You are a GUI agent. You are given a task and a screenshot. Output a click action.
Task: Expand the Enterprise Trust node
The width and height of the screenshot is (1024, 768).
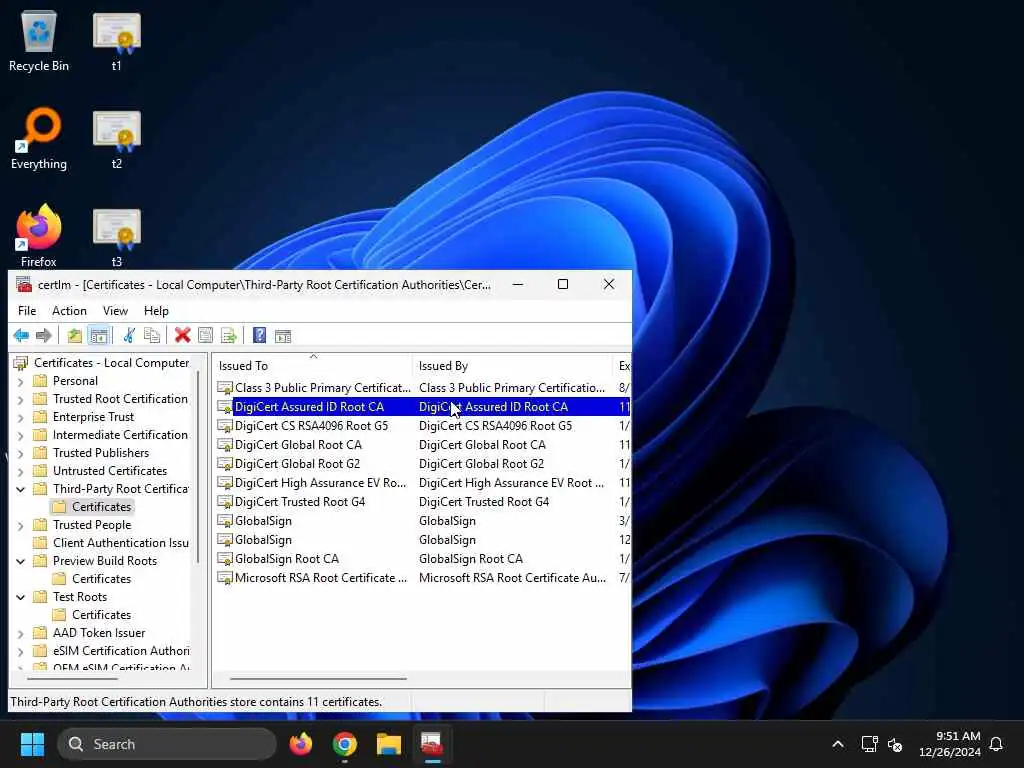(x=20, y=417)
